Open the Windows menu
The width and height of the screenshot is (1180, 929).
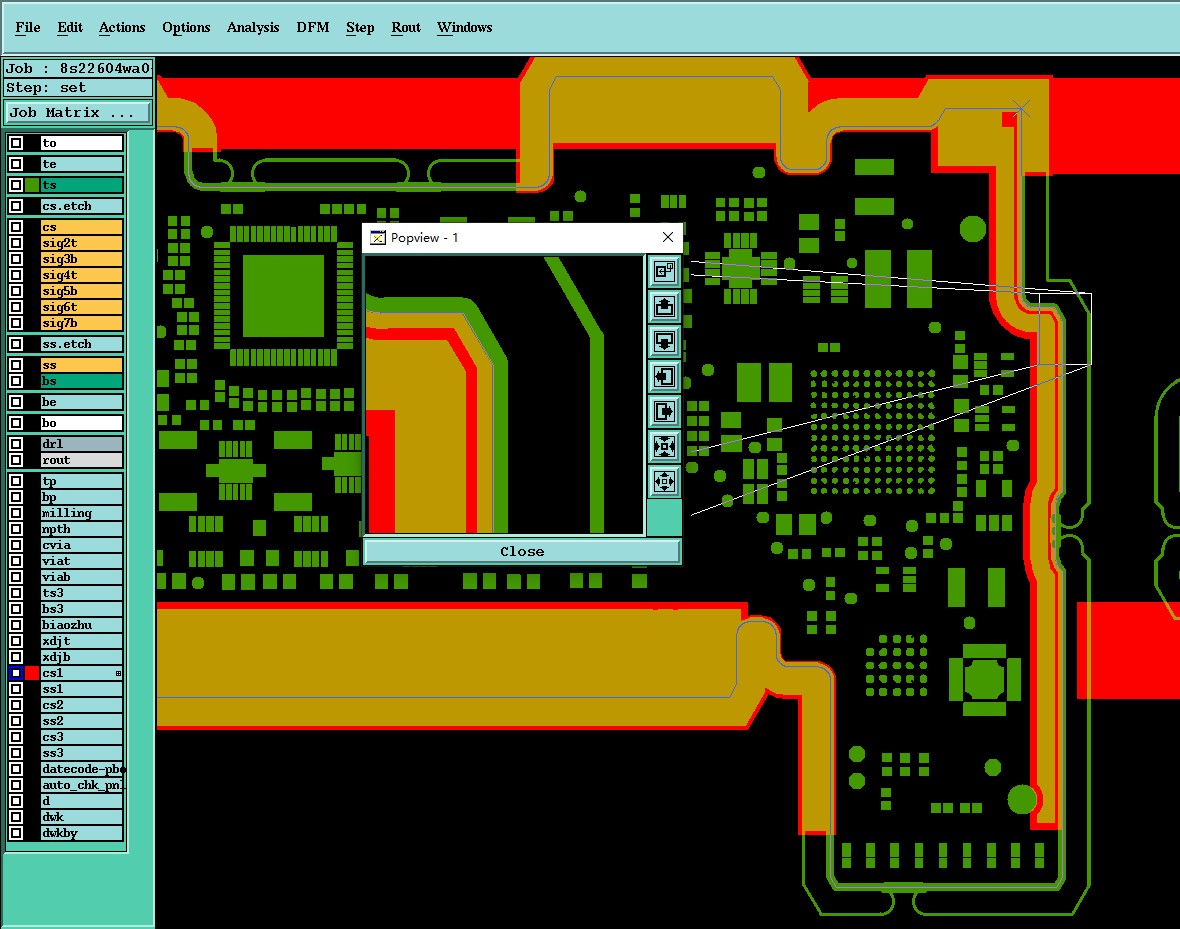point(464,27)
